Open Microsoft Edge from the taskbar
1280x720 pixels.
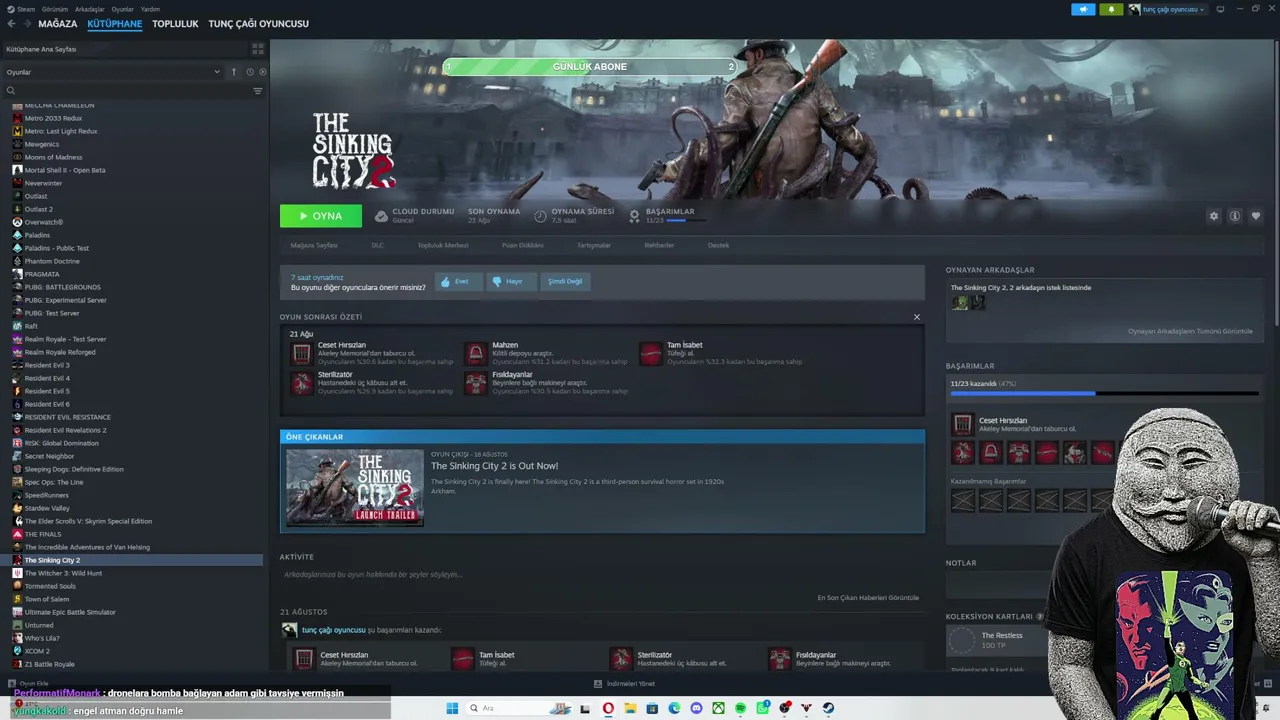tap(674, 708)
